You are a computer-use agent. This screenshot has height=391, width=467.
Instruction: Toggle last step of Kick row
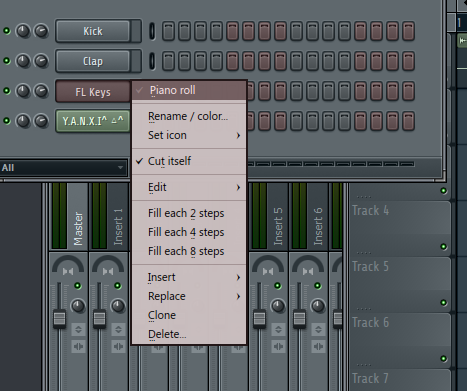click(x=408, y=31)
